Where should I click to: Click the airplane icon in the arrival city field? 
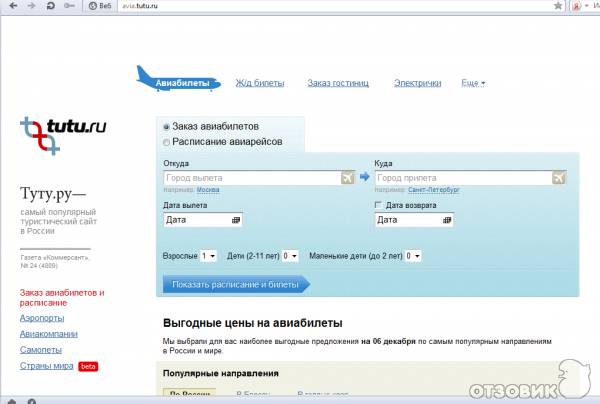tap(558, 178)
